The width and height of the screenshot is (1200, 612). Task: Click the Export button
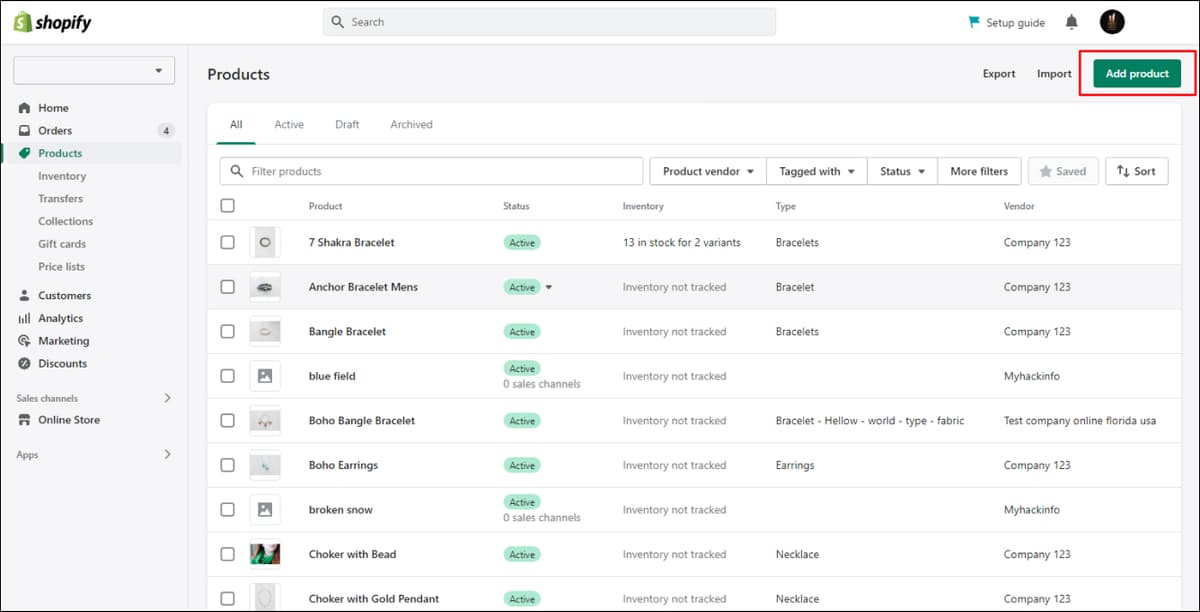[x=999, y=73]
